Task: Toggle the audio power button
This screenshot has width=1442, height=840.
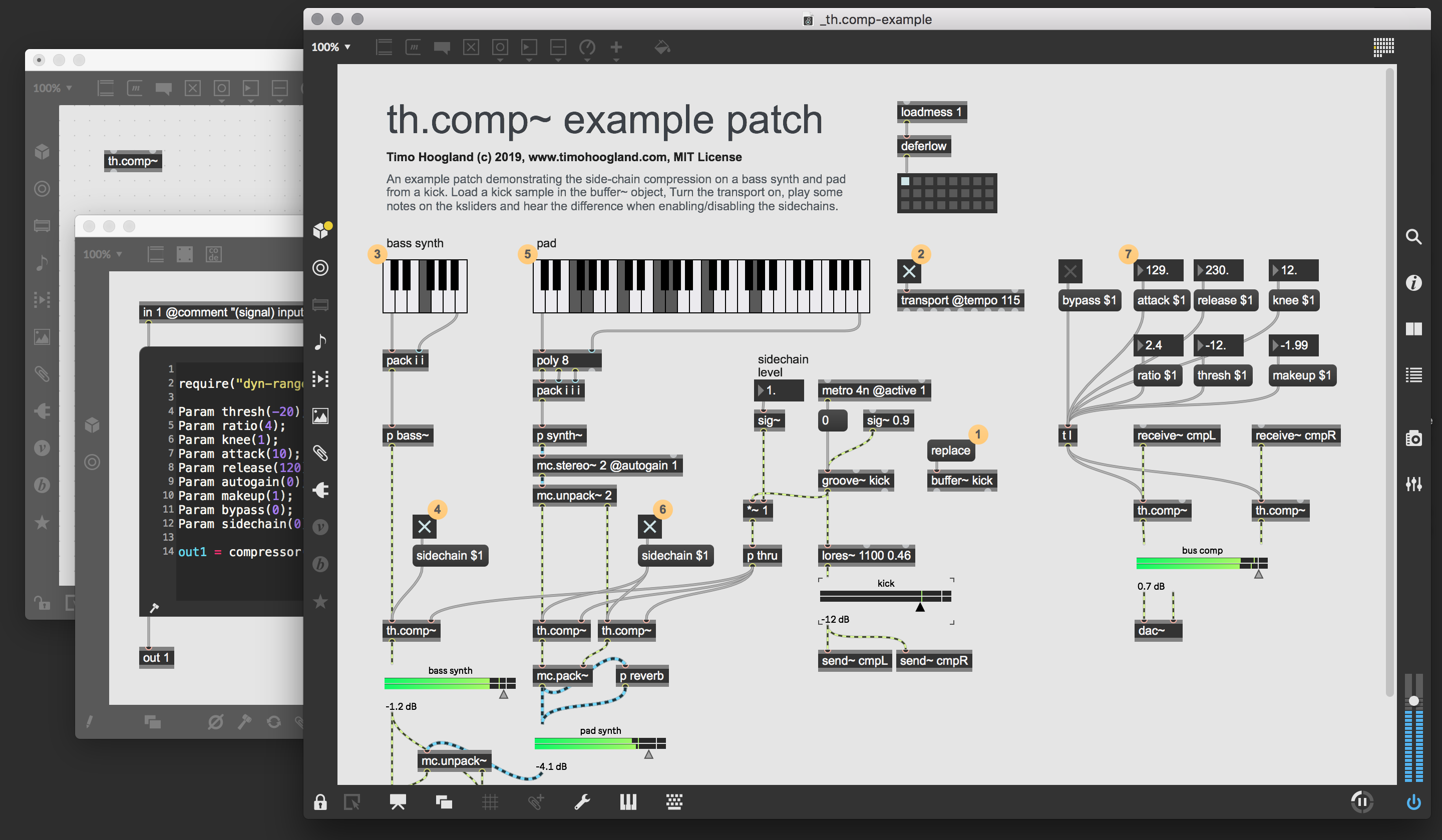Action: [1413, 801]
